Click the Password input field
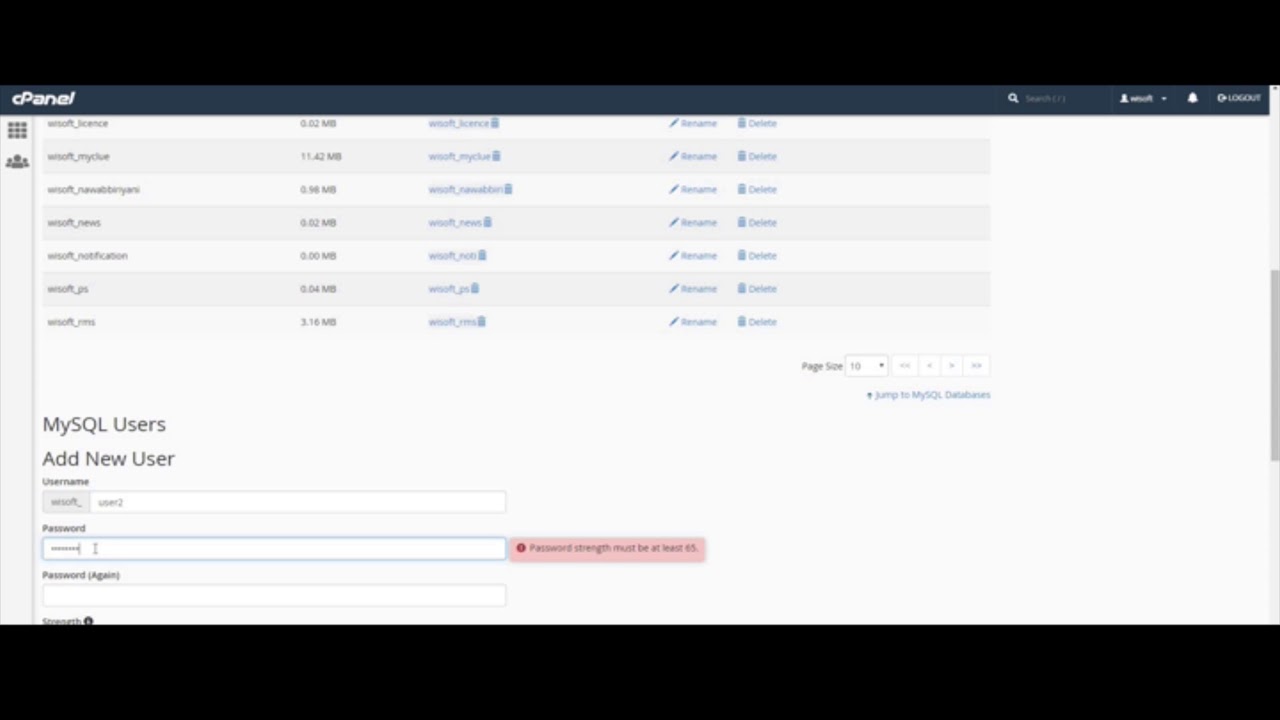1280x720 pixels. pos(274,548)
